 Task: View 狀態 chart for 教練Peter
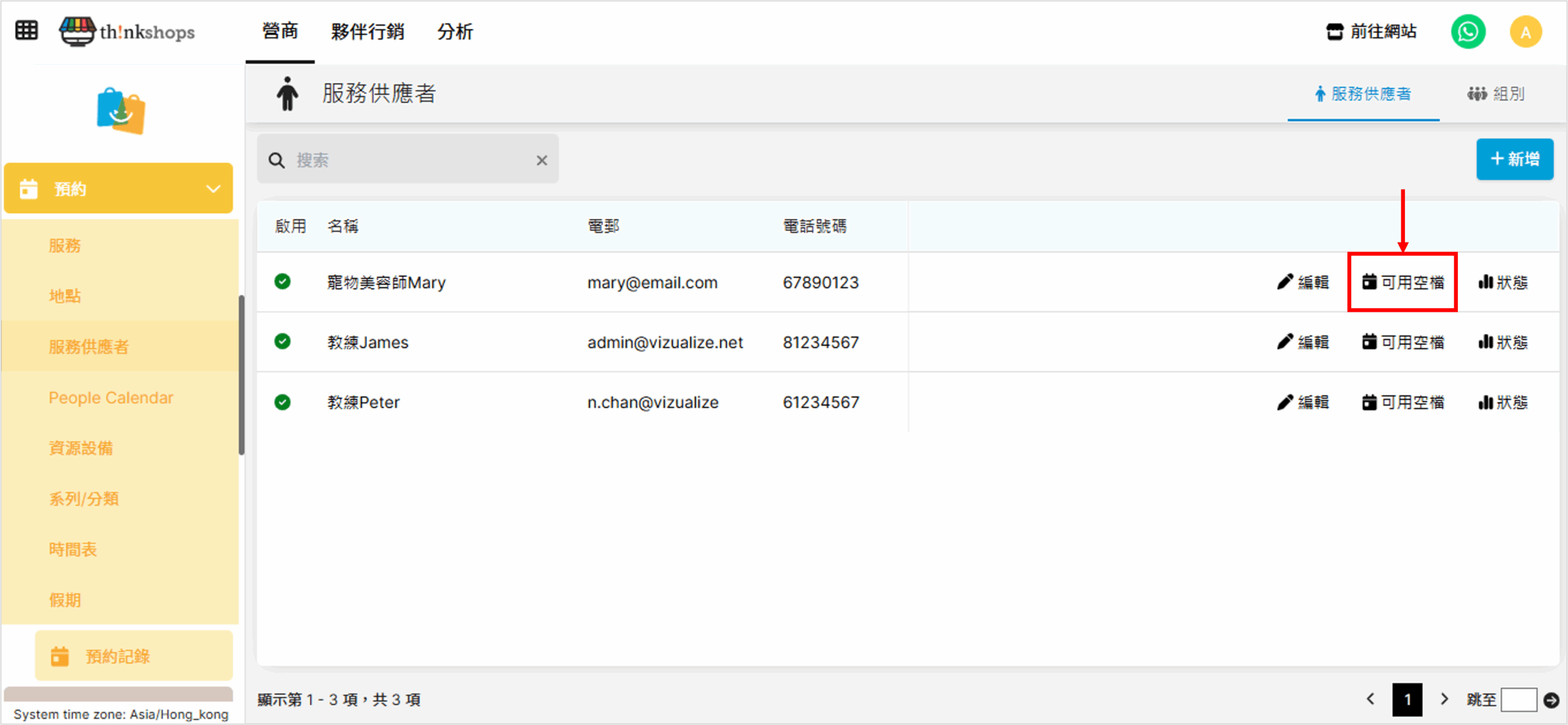tap(1502, 402)
